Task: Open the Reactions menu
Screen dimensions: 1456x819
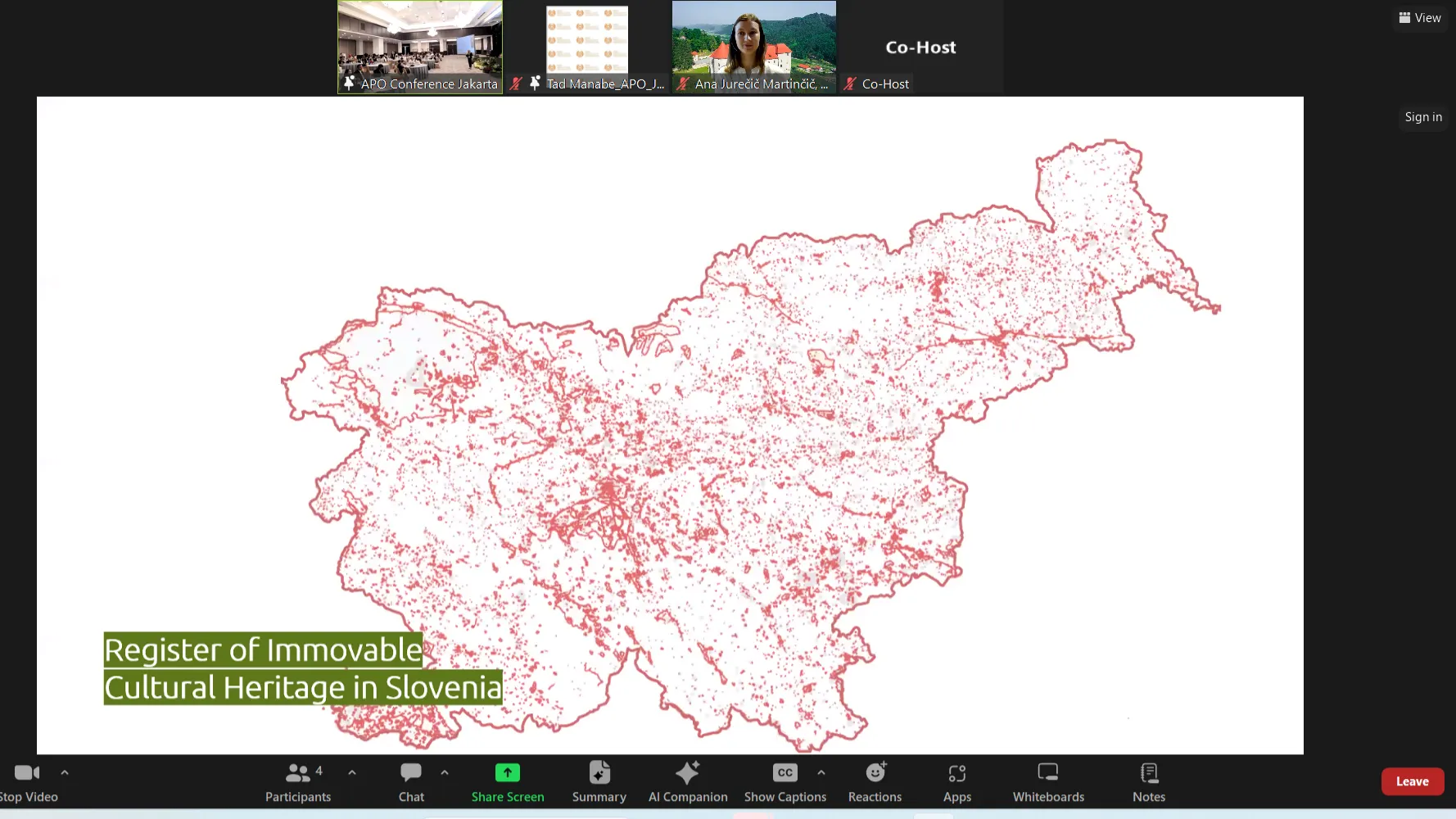Action: point(875,781)
